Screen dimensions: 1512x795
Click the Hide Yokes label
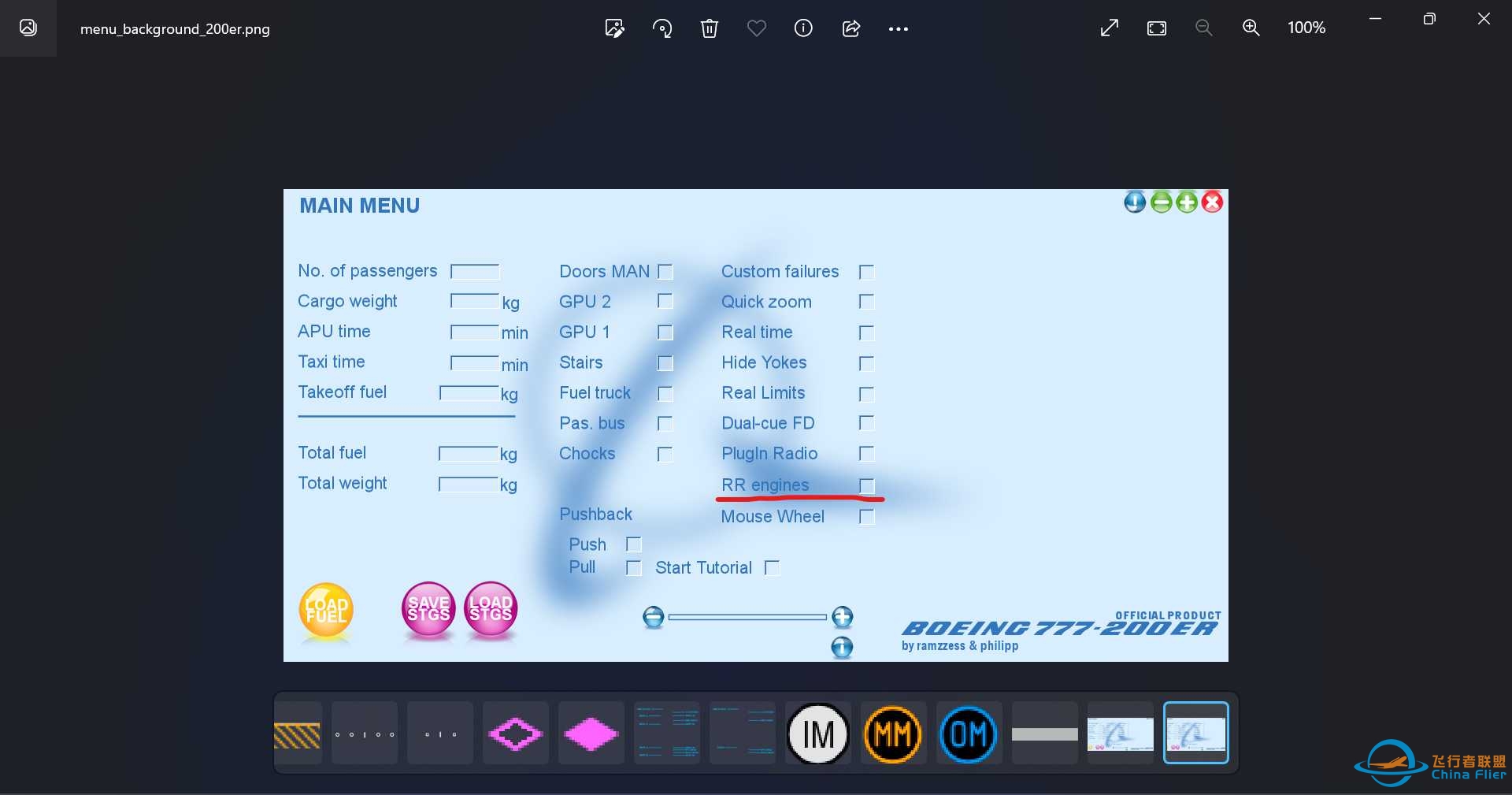pos(764,362)
